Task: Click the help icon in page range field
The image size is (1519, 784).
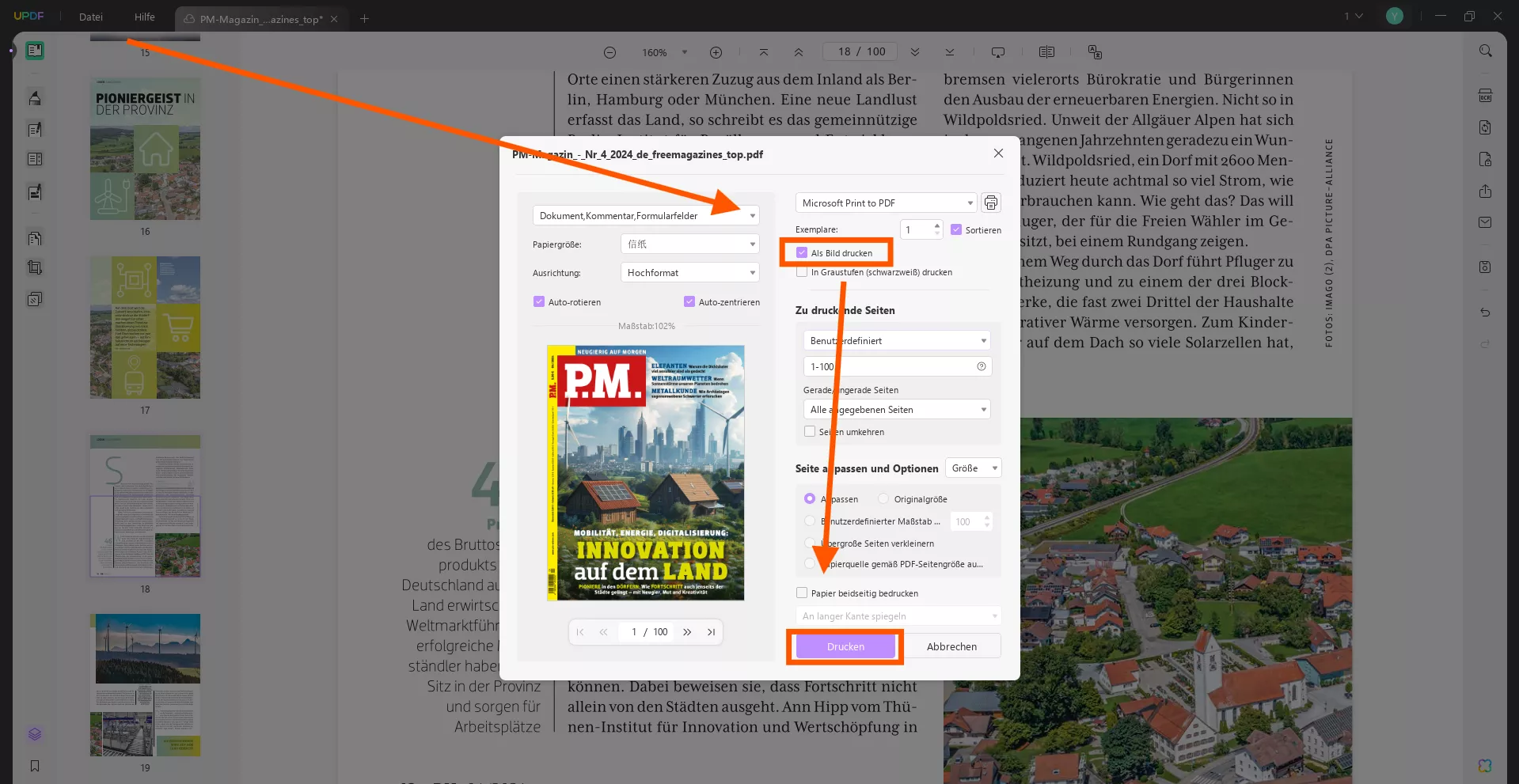Action: pyautogui.click(x=982, y=366)
